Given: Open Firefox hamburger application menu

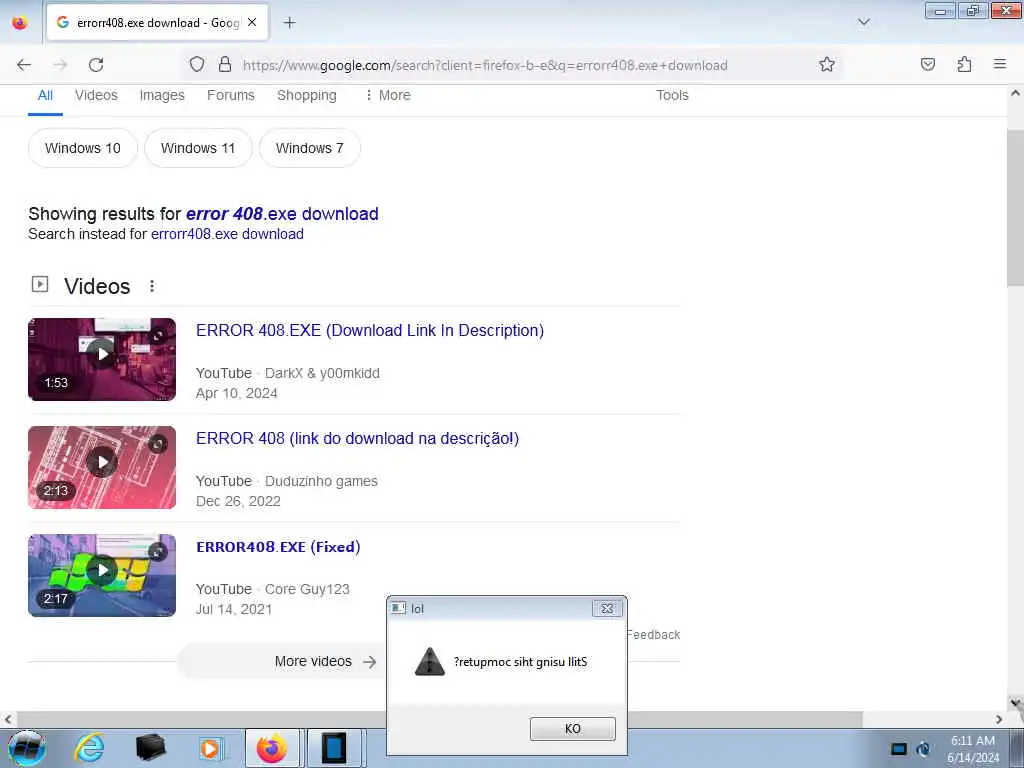Looking at the screenshot, I should click(x=1000, y=64).
